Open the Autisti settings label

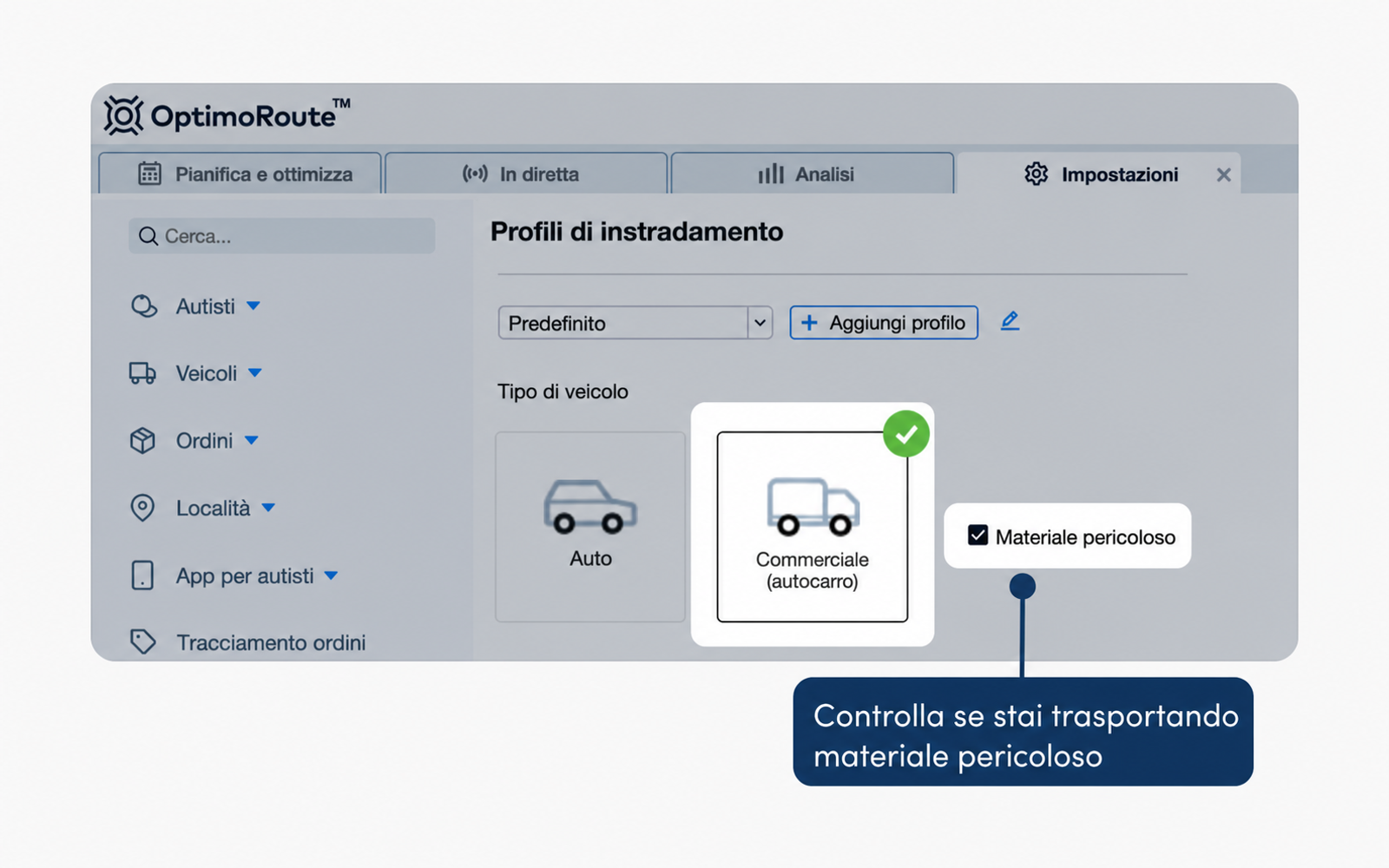click(x=206, y=306)
